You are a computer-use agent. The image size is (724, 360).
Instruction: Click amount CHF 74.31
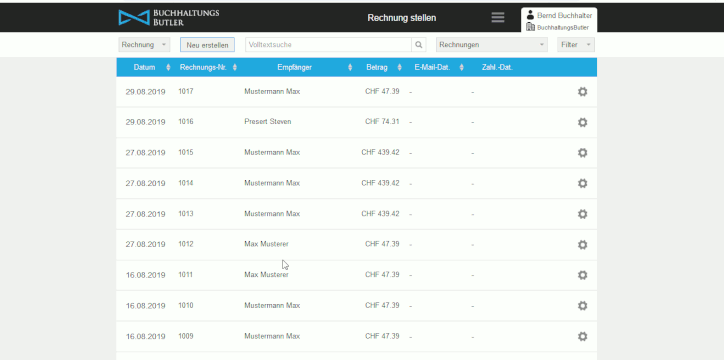click(382, 122)
